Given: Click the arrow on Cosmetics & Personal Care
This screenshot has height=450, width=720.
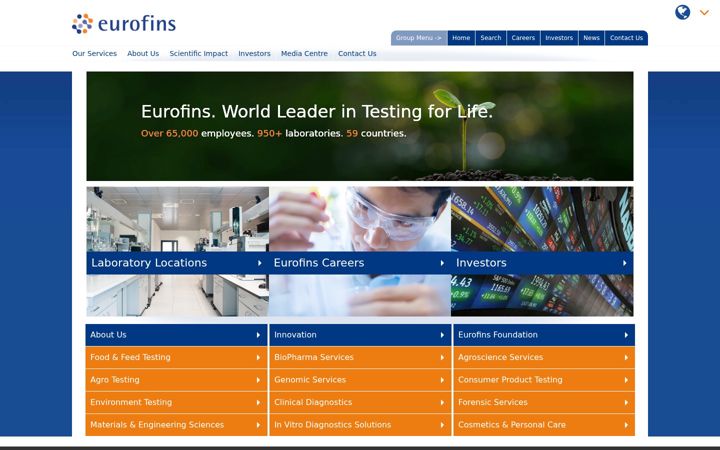Looking at the screenshot, I should (x=626, y=425).
